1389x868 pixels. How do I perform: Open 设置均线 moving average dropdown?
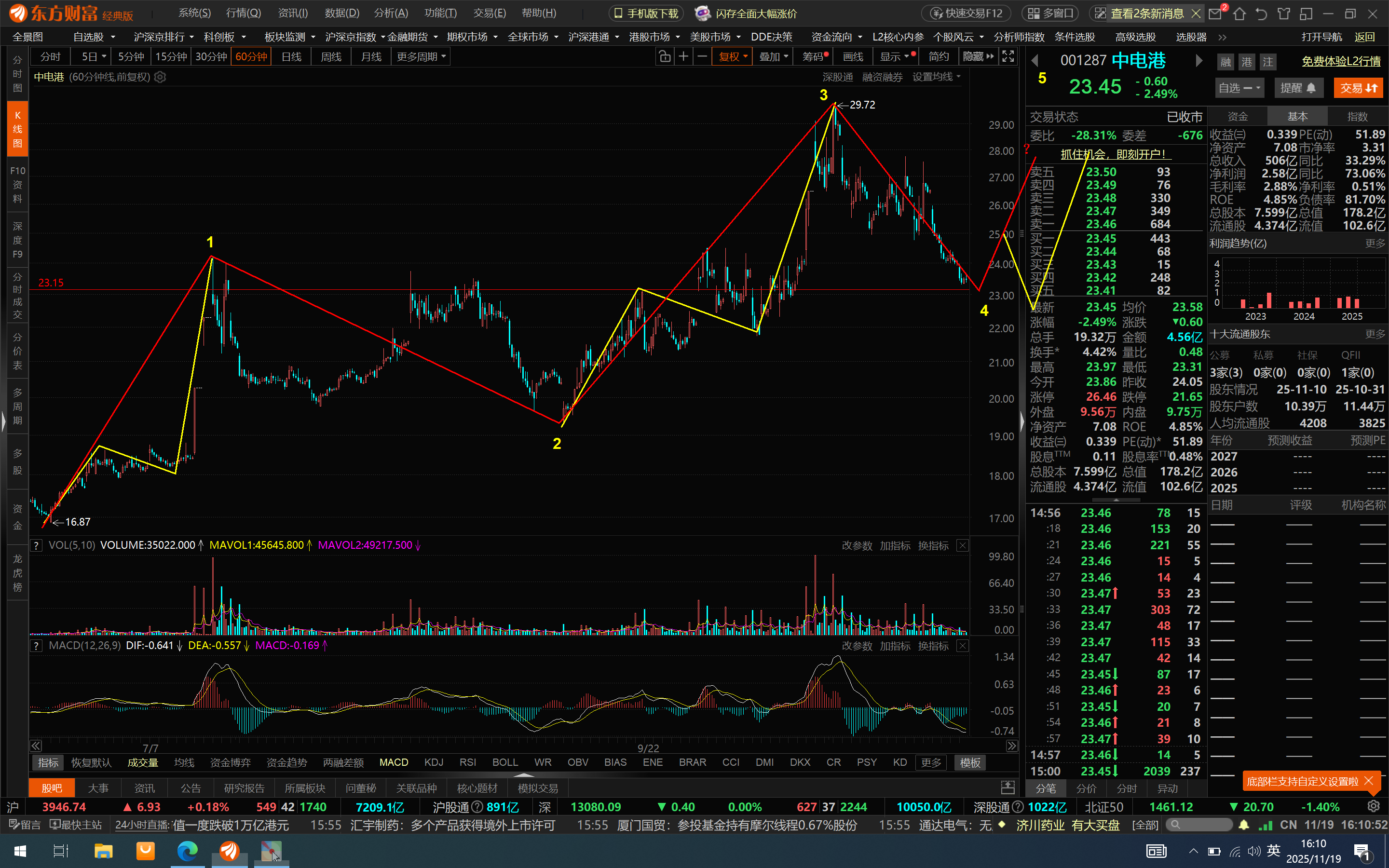[x=937, y=77]
